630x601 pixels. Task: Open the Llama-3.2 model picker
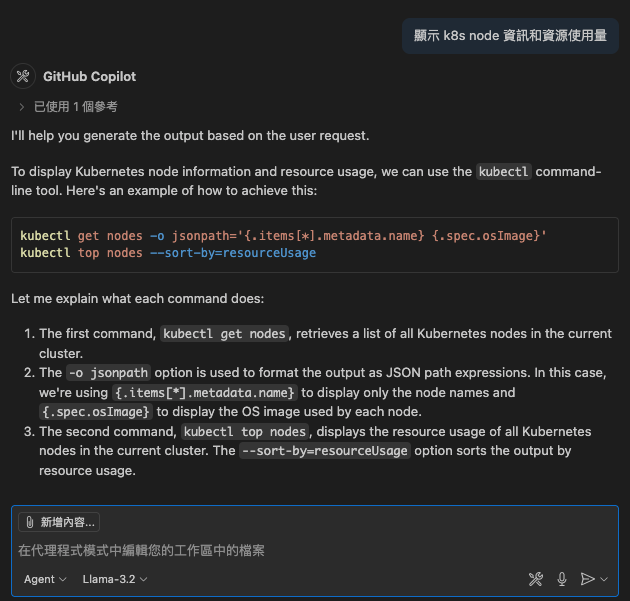tap(115, 579)
